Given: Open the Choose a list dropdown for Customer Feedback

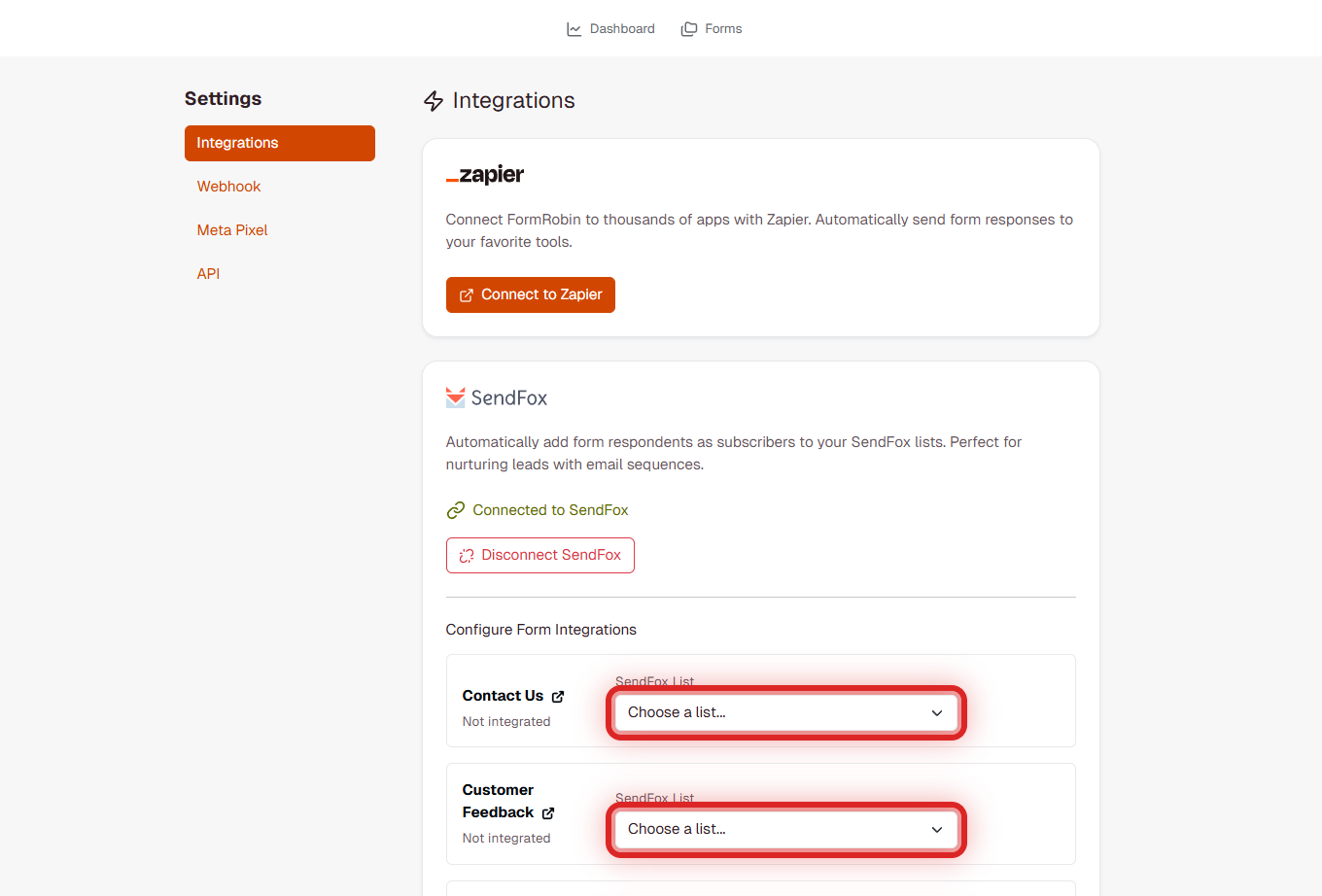Looking at the screenshot, I should pos(785,829).
